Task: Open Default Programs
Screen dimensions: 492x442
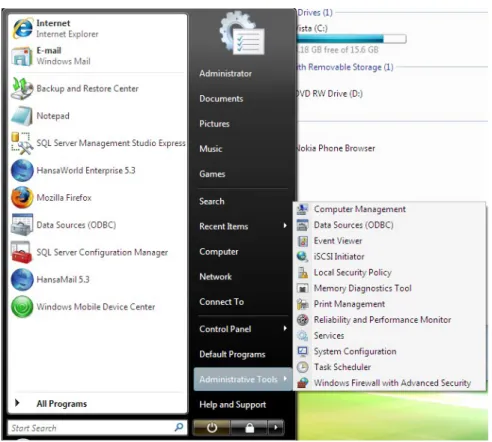Action: tap(232, 354)
